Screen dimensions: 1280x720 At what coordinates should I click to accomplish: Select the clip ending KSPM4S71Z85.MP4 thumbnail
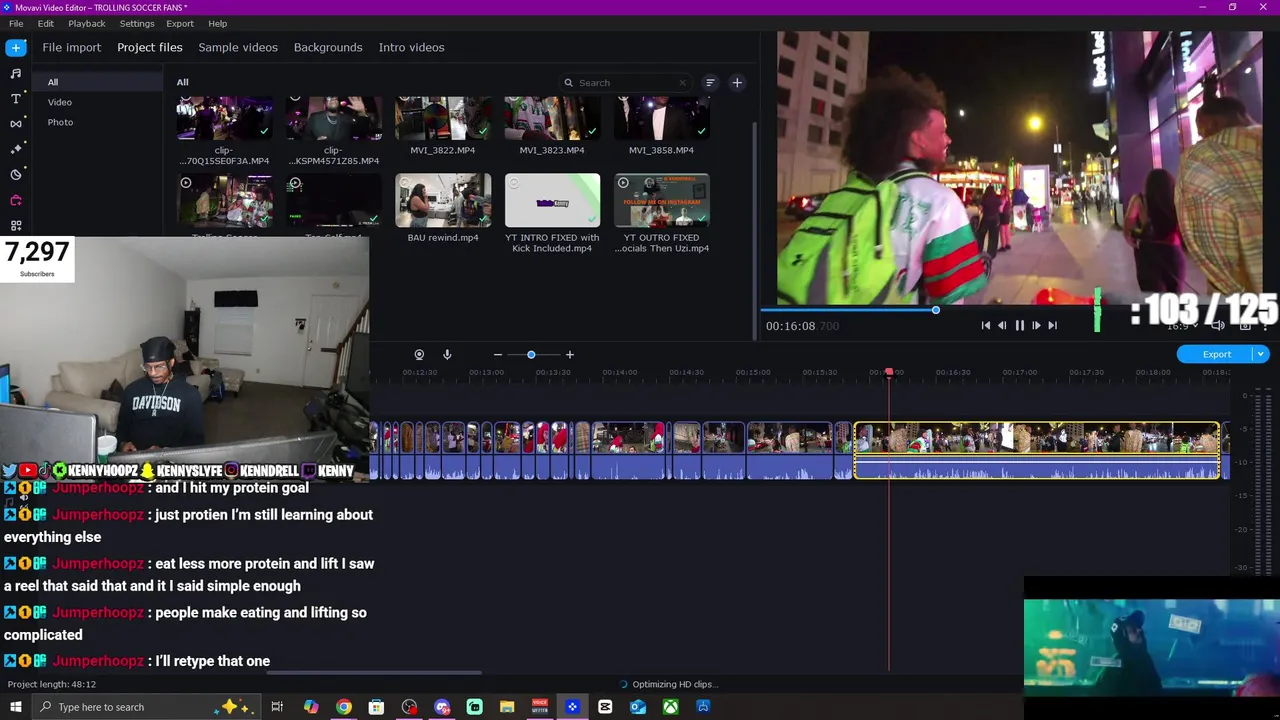333,119
